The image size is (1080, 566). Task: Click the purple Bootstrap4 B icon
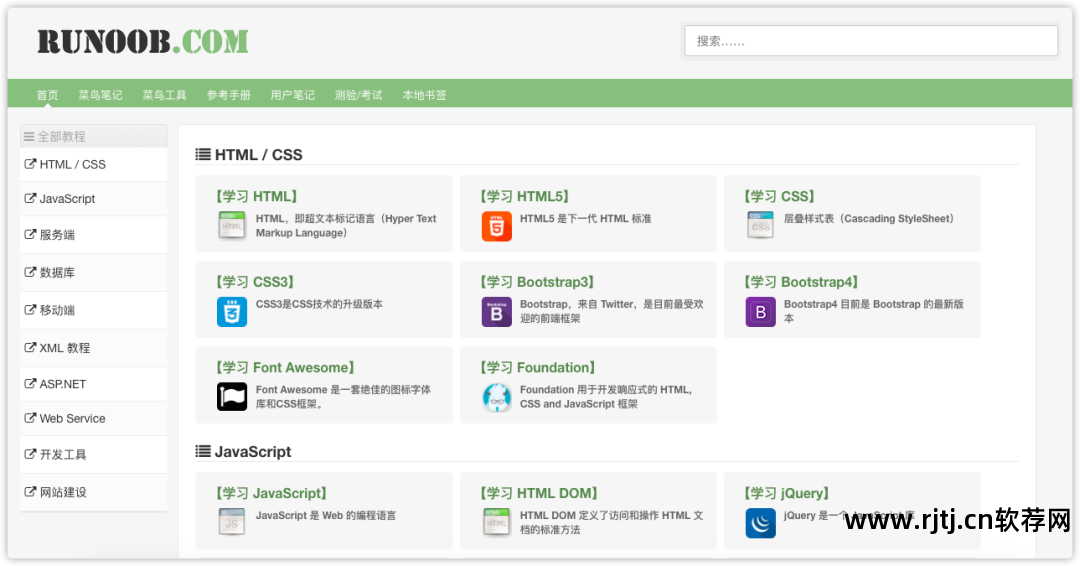tap(760, 312)
